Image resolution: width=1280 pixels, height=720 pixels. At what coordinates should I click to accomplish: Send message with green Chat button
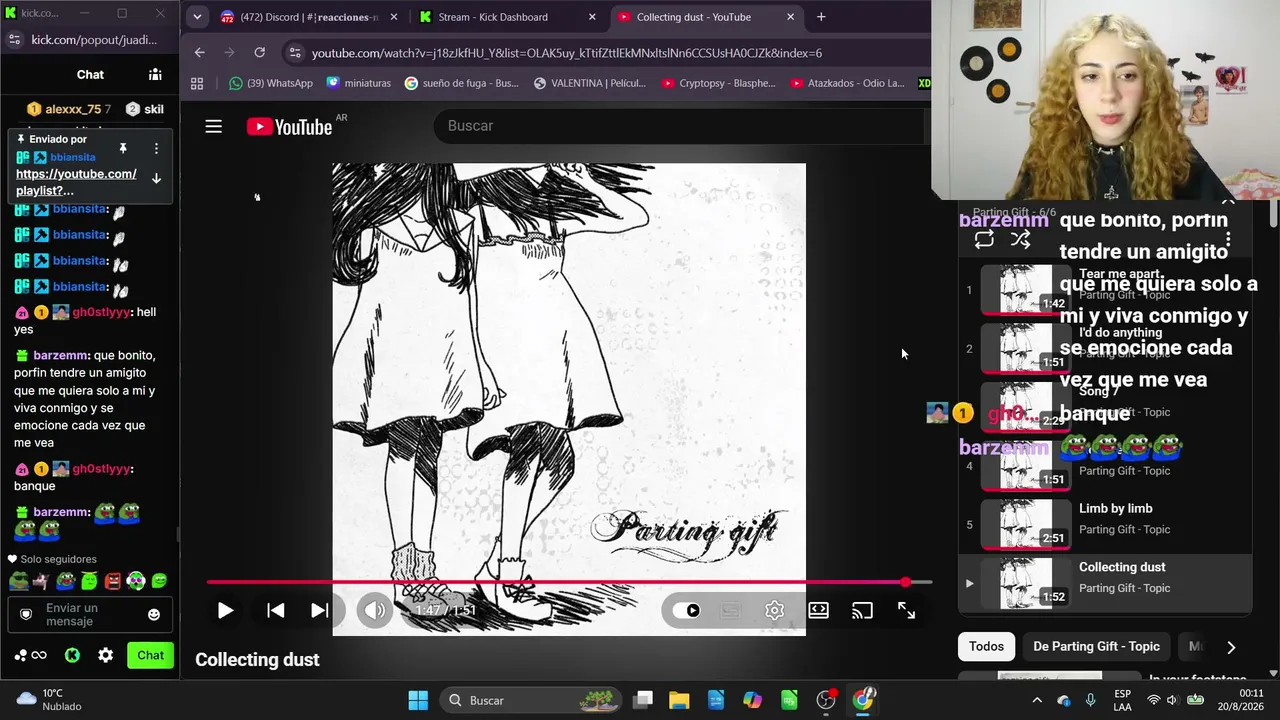150,655
